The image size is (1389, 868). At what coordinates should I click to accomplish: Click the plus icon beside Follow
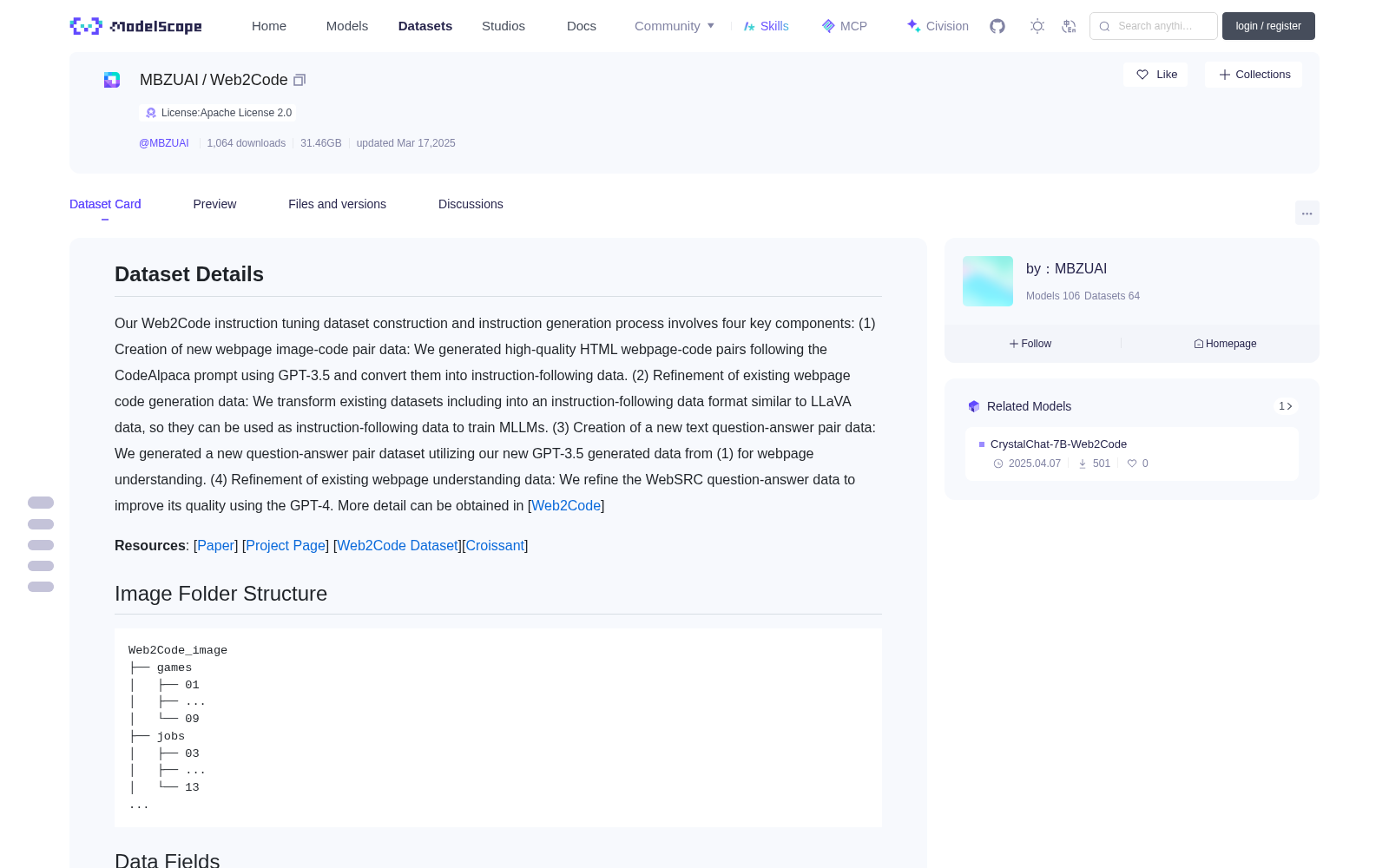click(x=1014, y=344)
